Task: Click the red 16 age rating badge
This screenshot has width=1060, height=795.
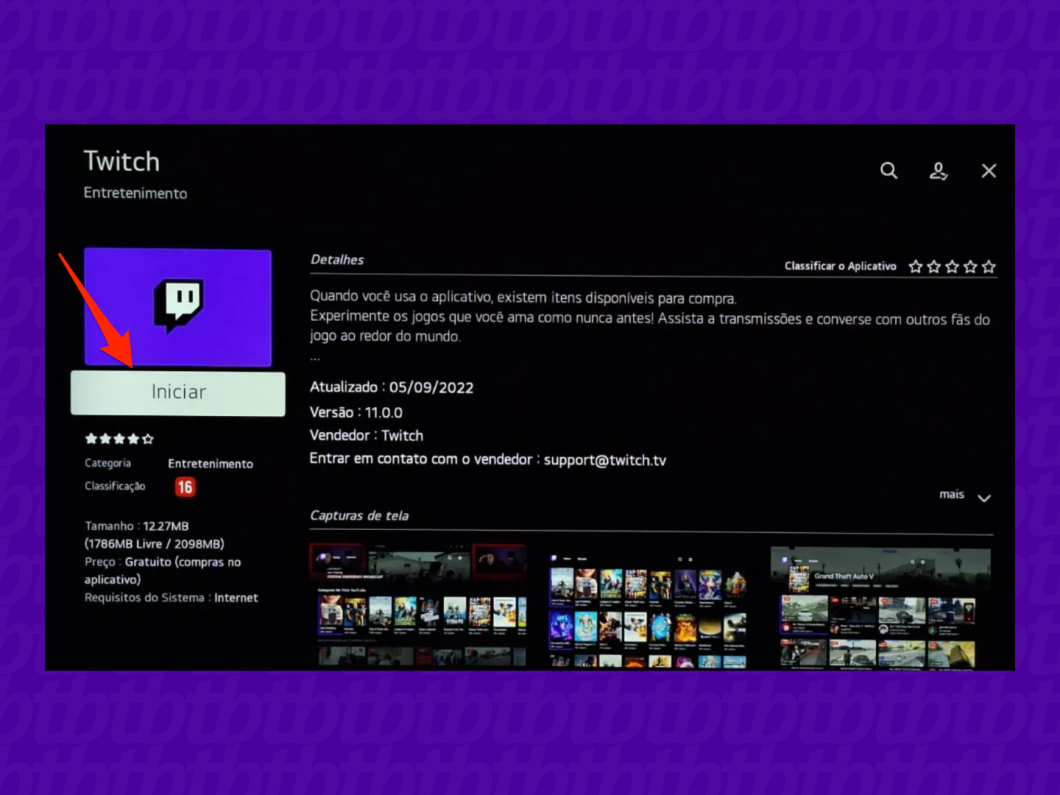Action: 185,487
